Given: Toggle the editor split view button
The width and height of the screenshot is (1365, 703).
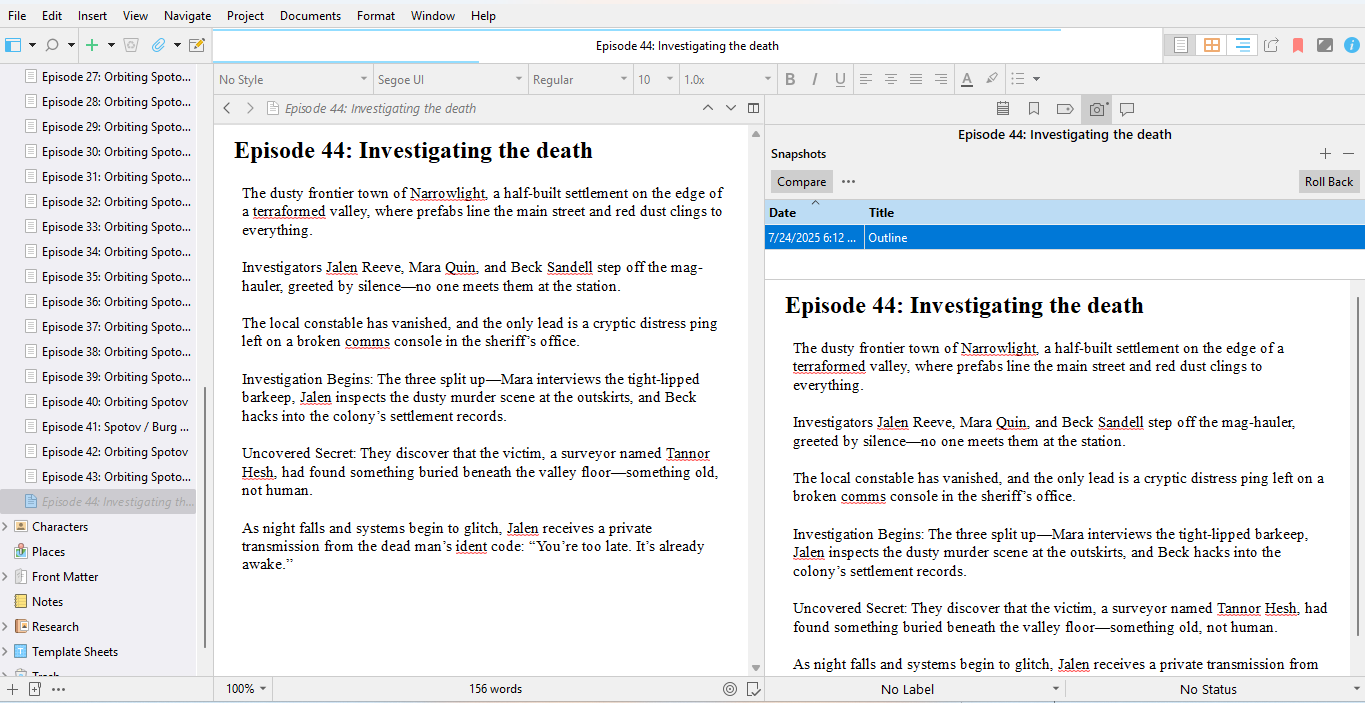Looking at the screenshot, I should coord(754,108).
